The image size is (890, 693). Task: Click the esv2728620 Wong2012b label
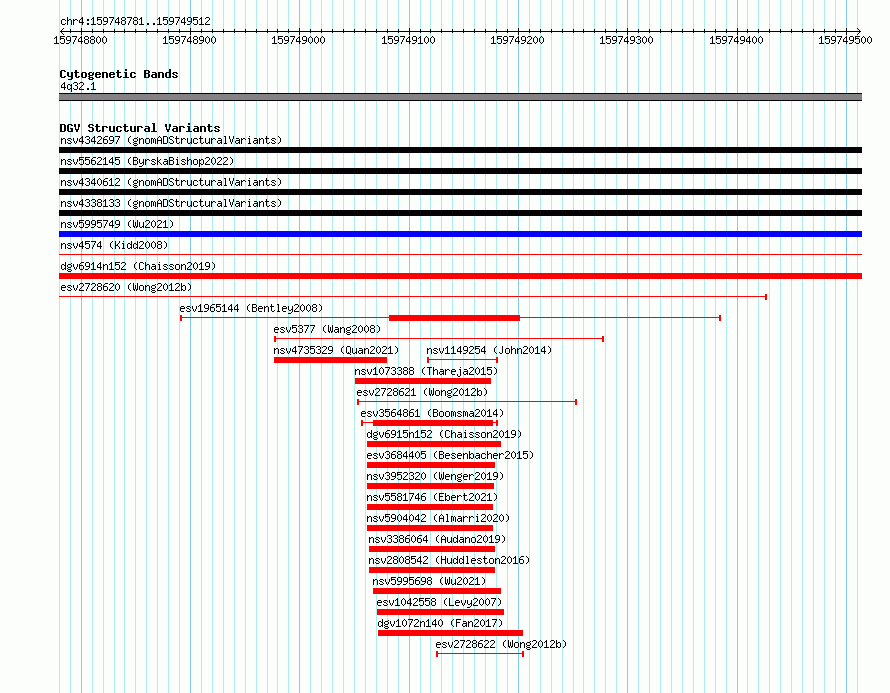pyautogui.click(x=126, y=287)
